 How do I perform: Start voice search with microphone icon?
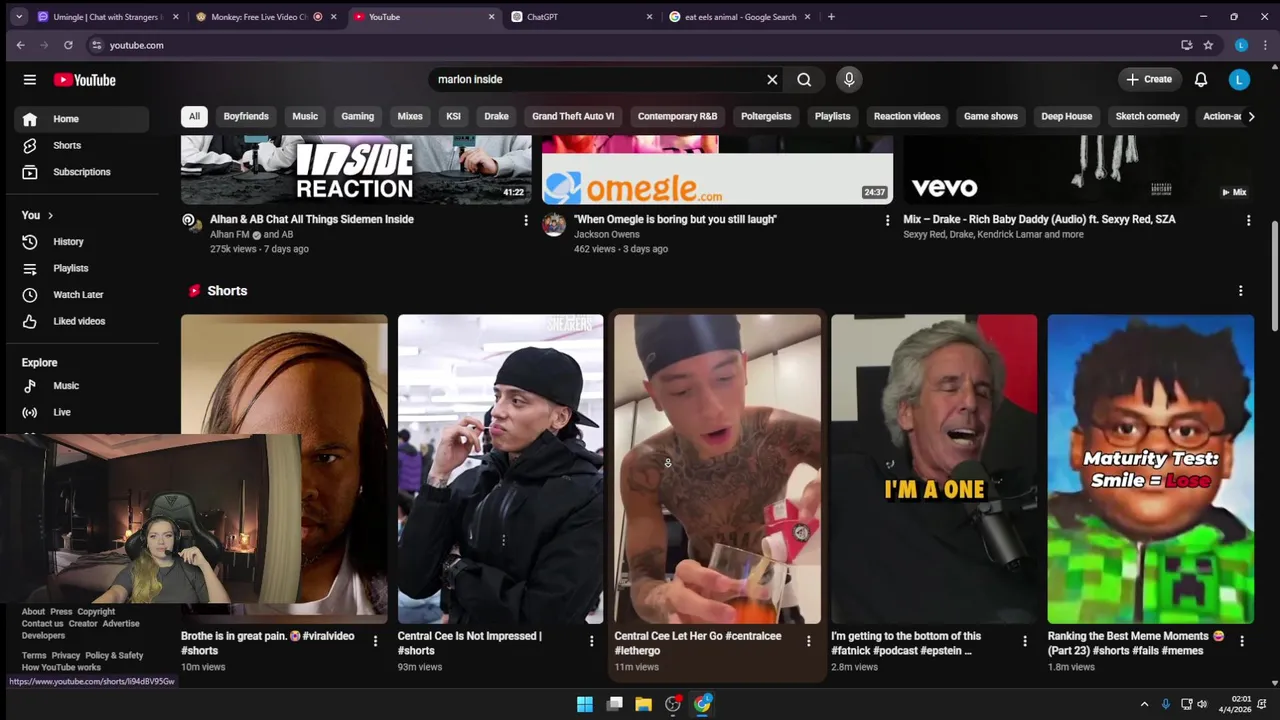click(x=849, y=80)
